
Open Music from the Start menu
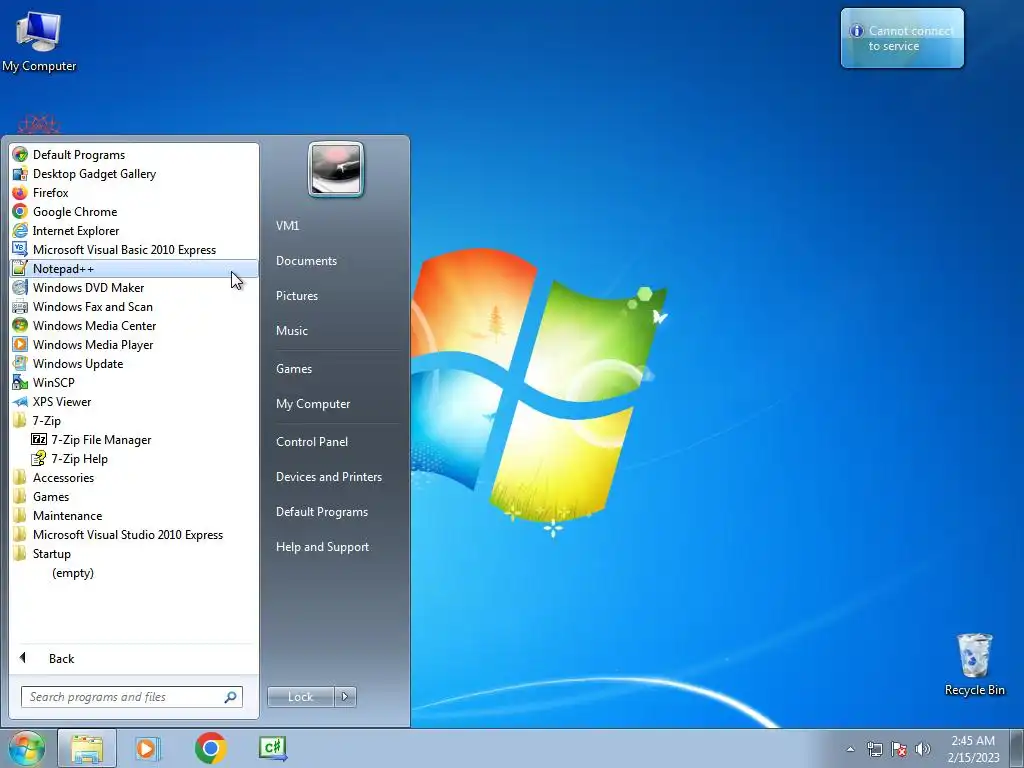point(336,330)
